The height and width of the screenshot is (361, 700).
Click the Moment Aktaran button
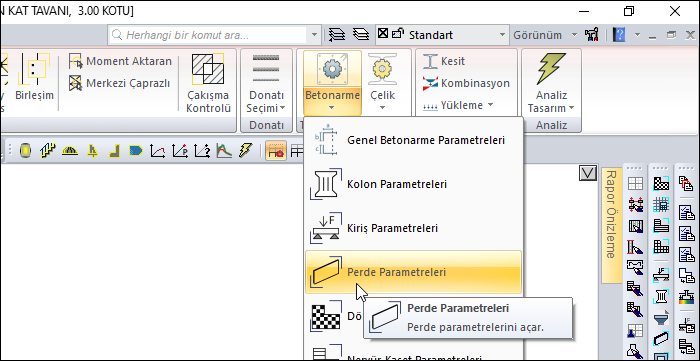pyautogui.click(x=121, y=61)
